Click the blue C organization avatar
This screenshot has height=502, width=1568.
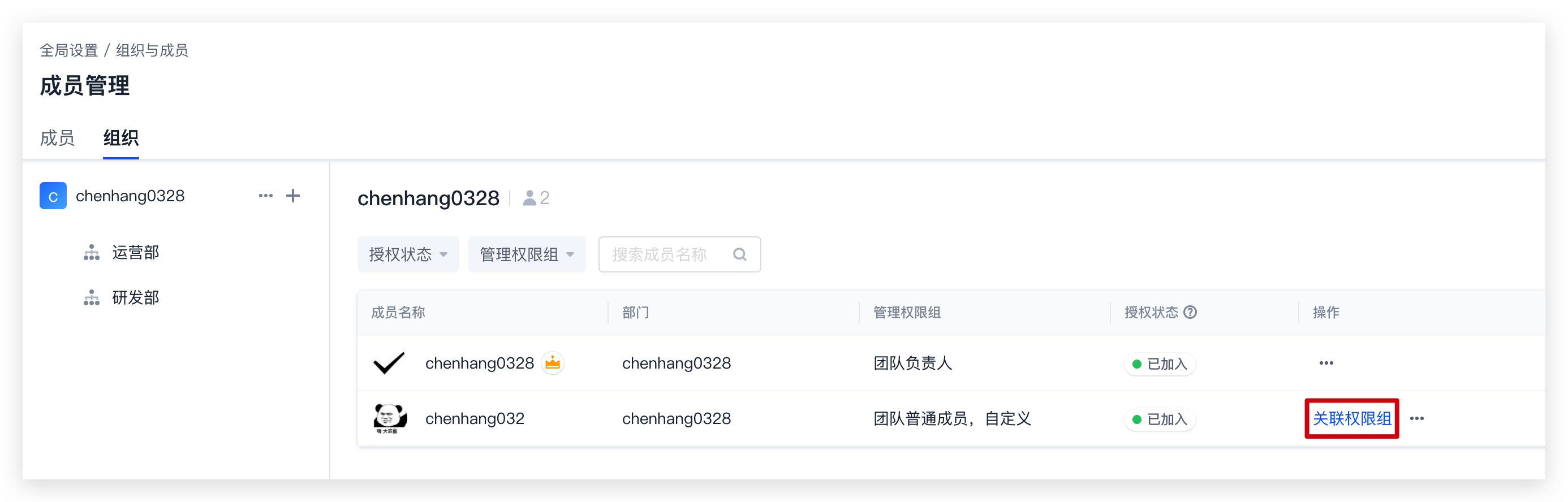53,196
